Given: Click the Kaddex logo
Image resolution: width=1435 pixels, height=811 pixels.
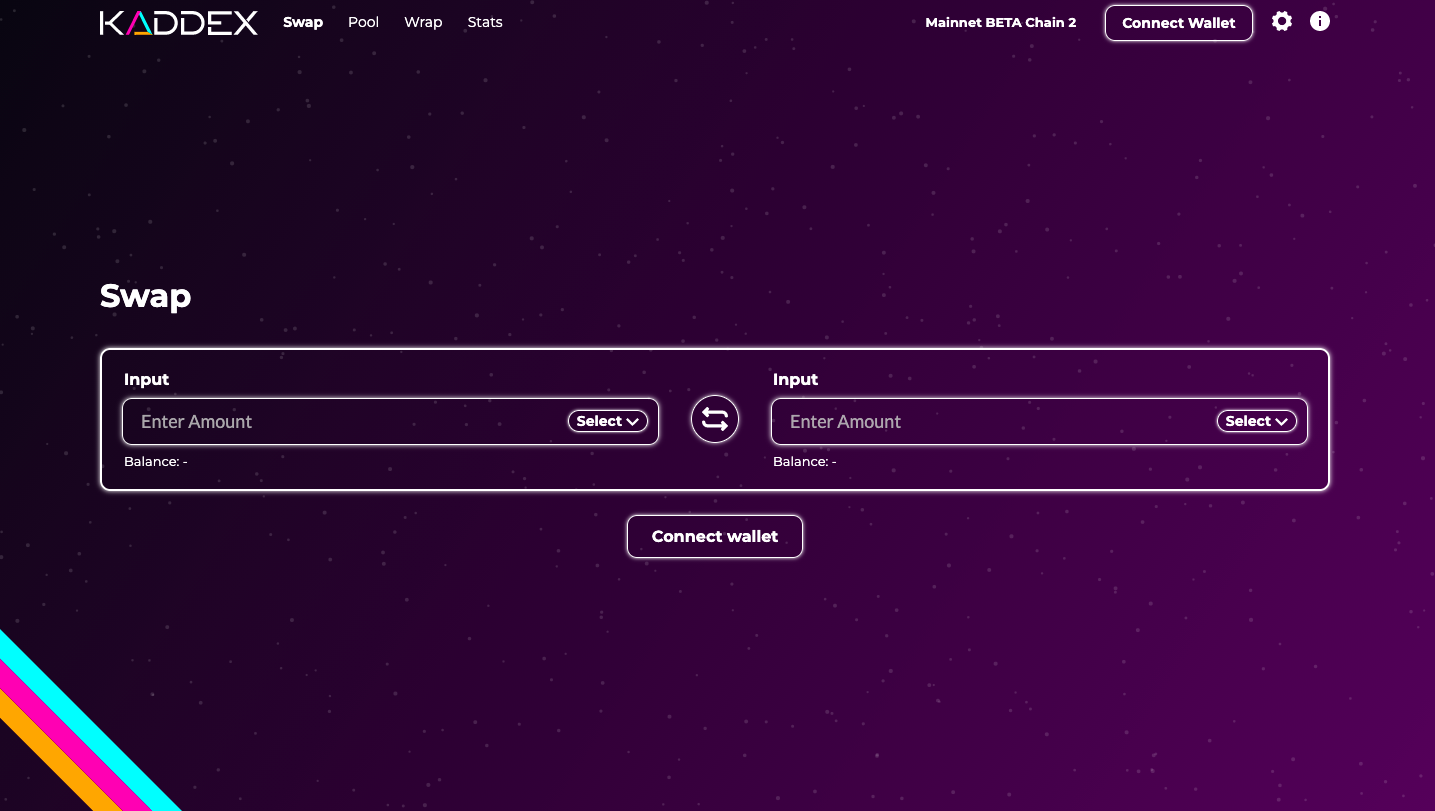Looking at the screenshot, I should pos(179,23).
